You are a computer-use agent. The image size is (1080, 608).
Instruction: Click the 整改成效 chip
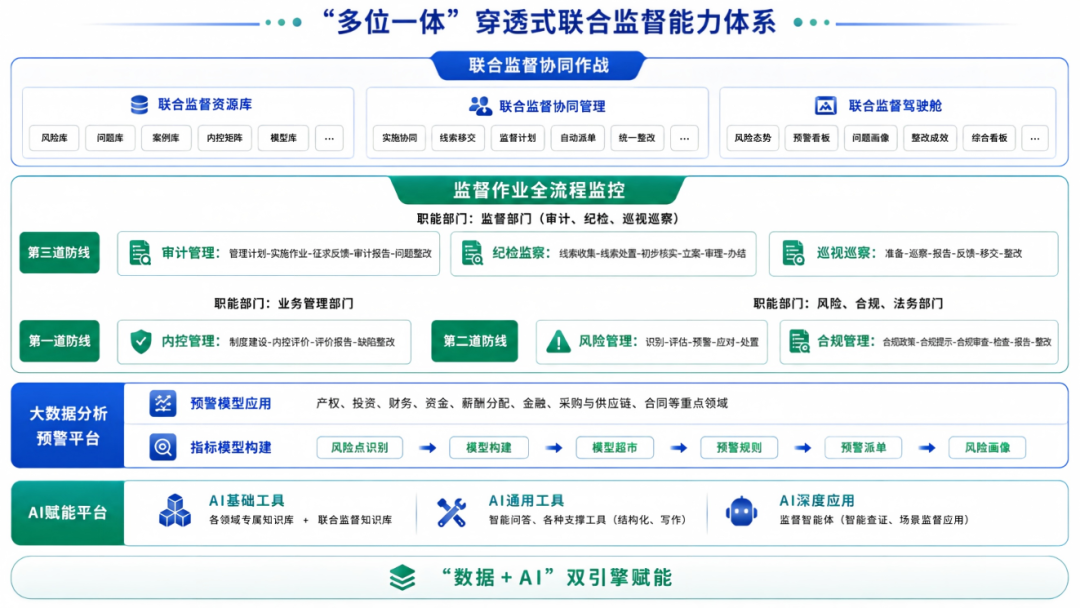point(930,138)
